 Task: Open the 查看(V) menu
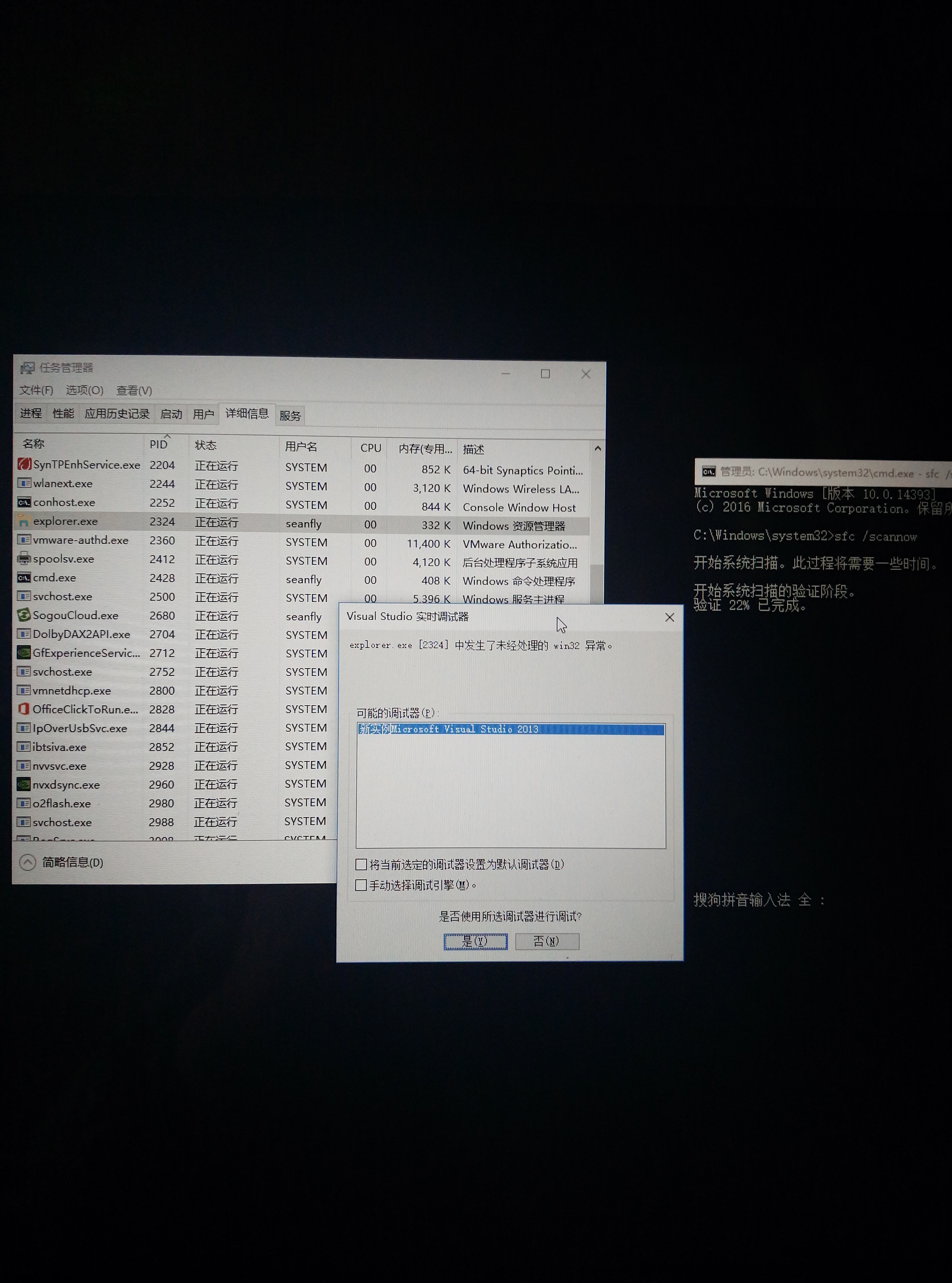(x=134, y=391)
